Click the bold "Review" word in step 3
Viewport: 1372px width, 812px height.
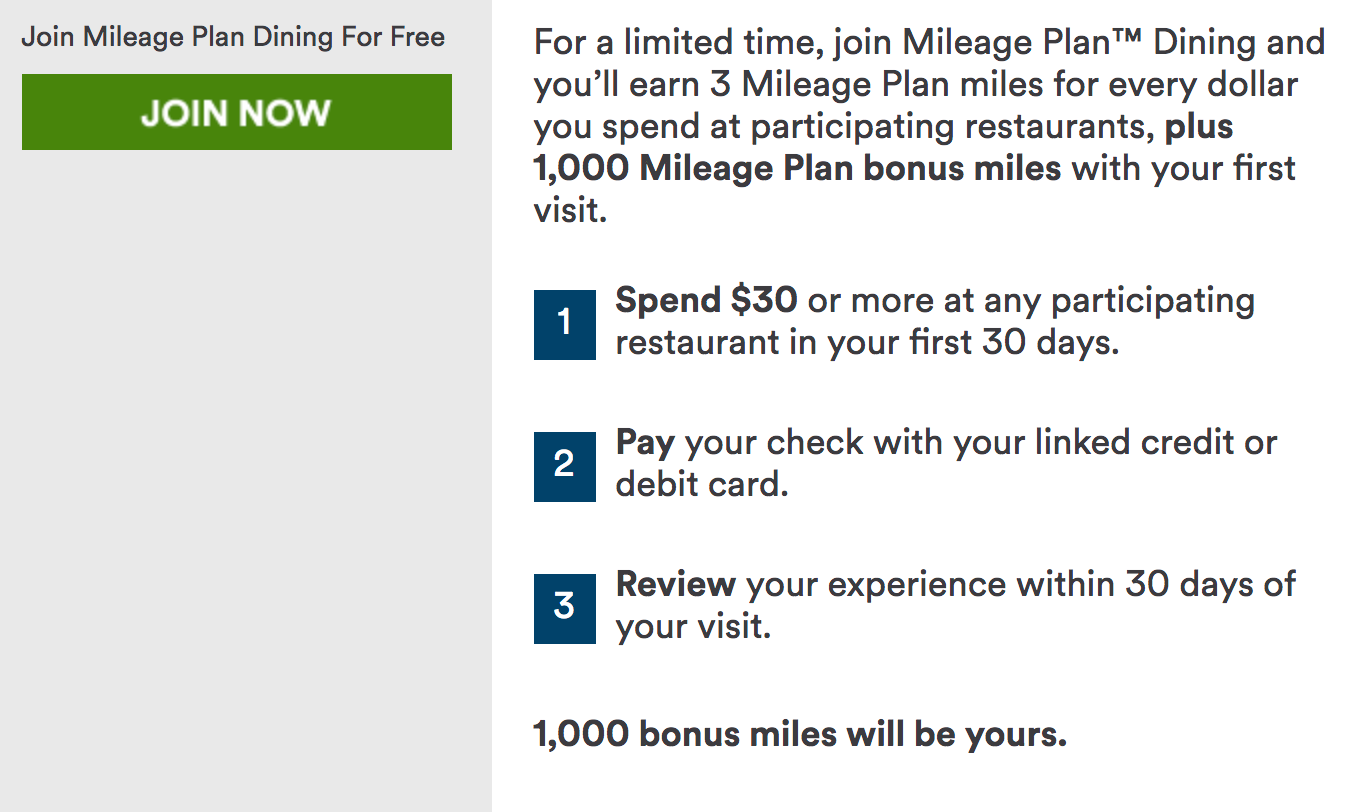click(x=675, y=584)
